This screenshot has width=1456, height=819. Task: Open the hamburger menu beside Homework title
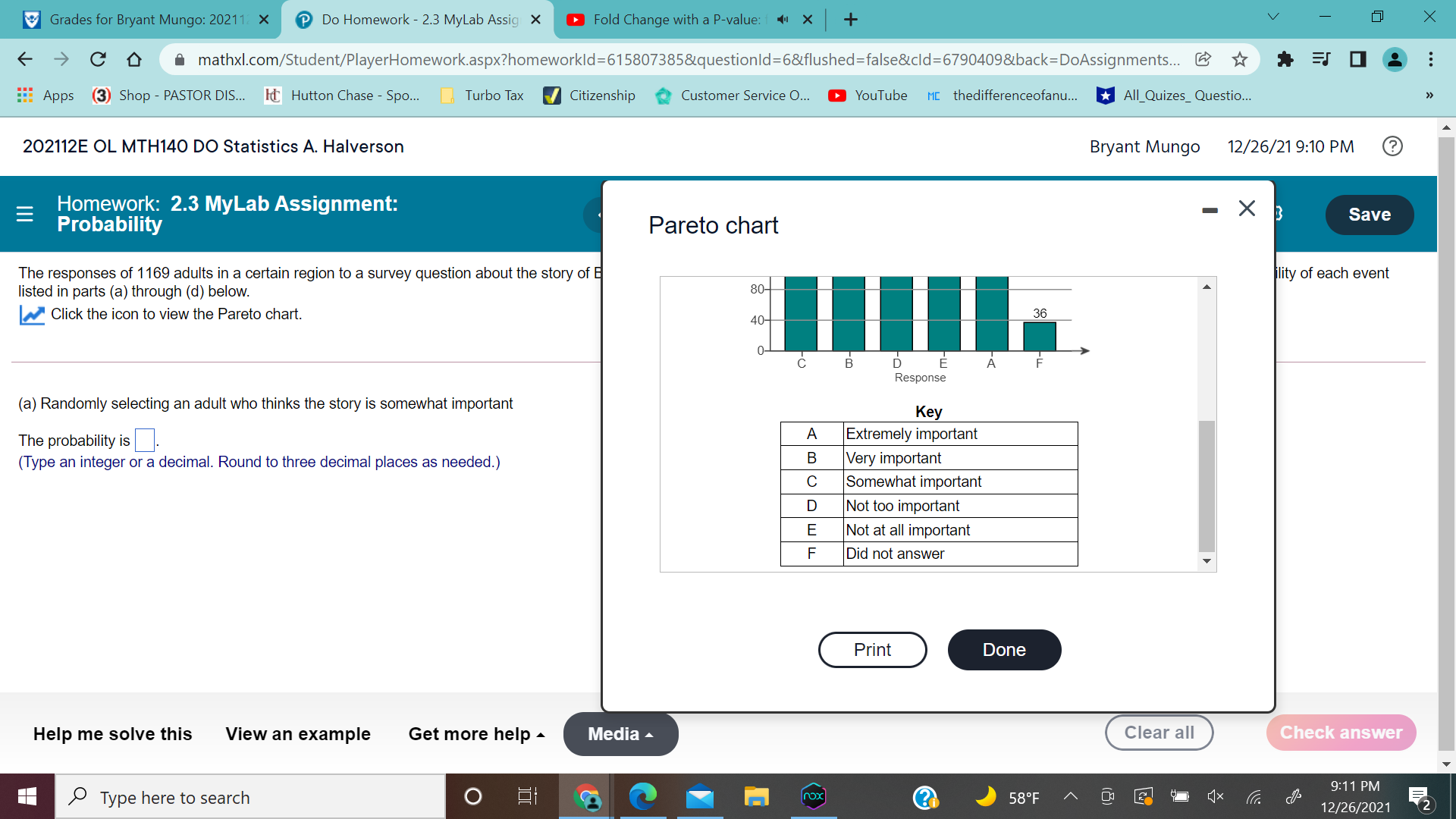[x=25, y=215]
